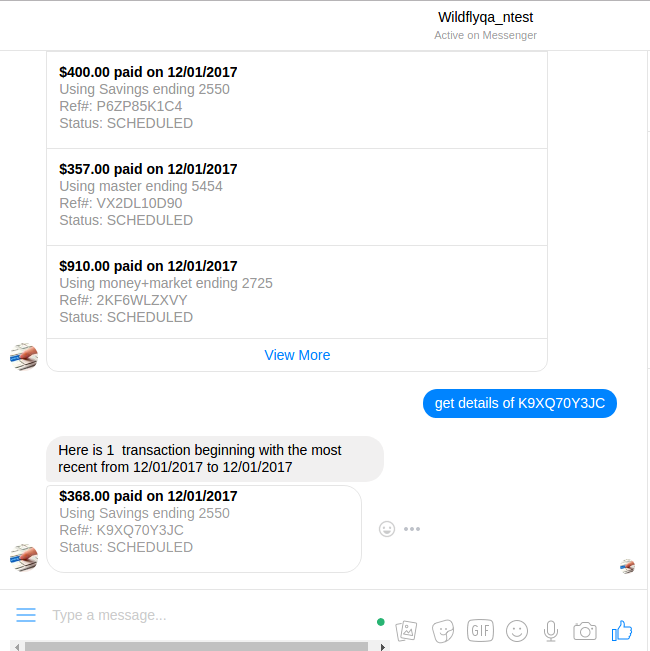Open more options for $368.00 message
The height and width of the screenshot is (651, 650).
412,529
